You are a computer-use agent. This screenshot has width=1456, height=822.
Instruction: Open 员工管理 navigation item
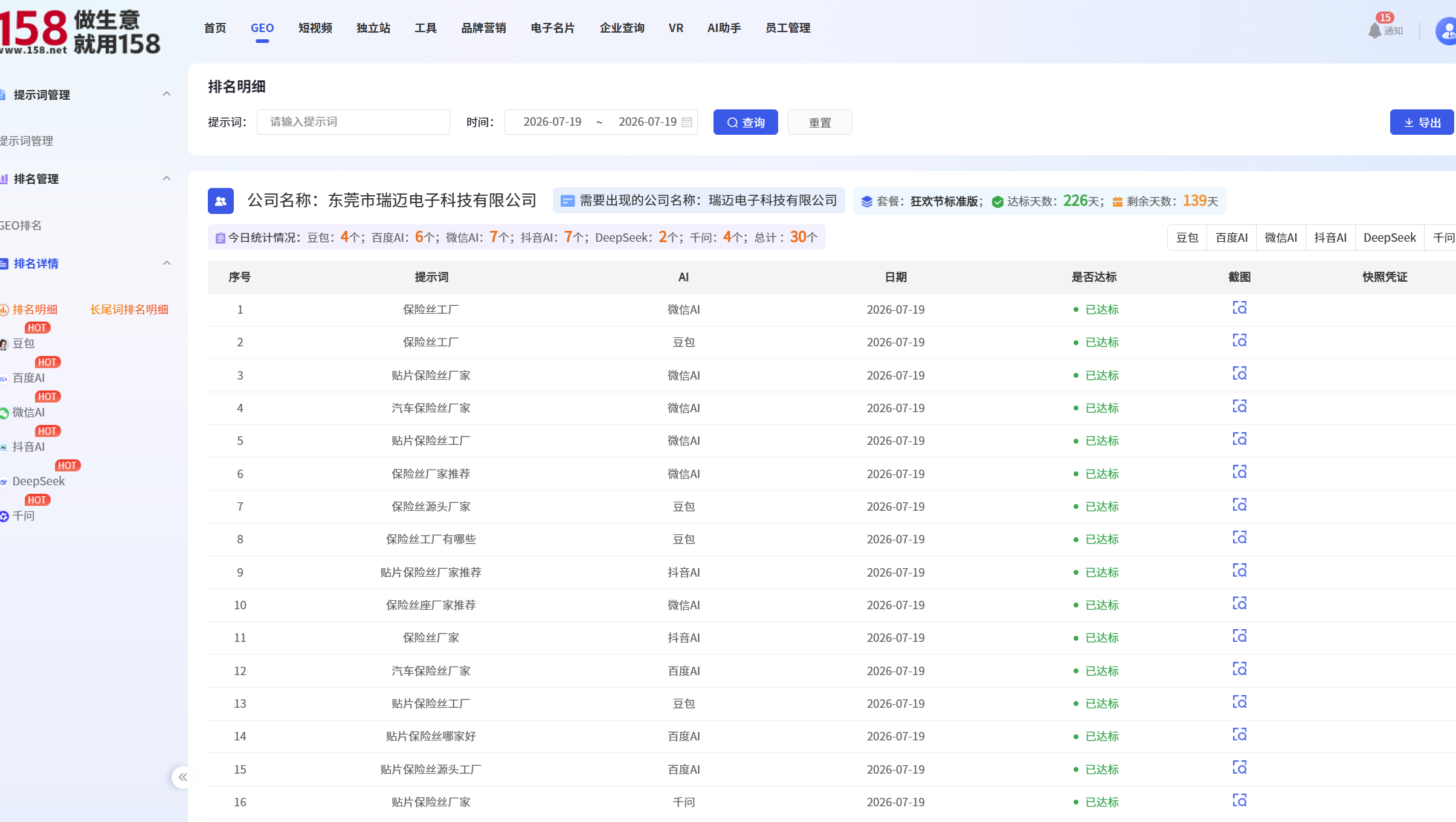[x=788, y=28]
